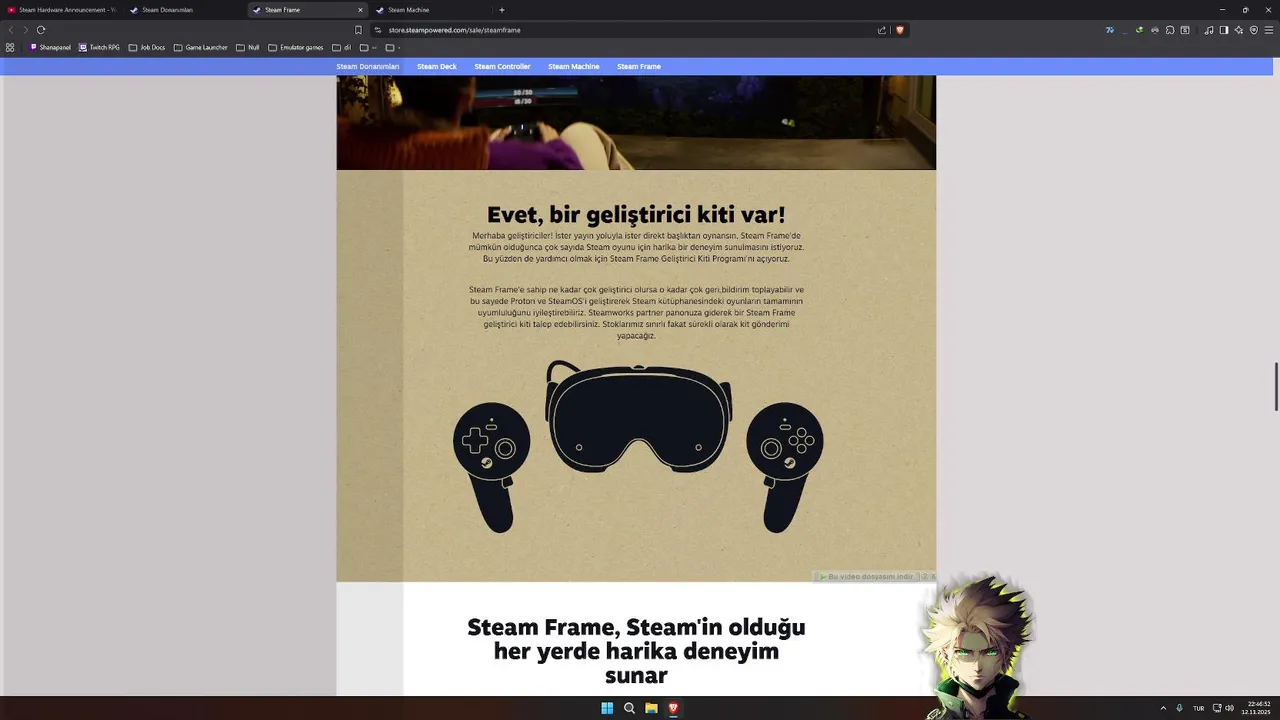This screenshot has height=720, width=1280.
Task: Expand the dil bookmark folder
Action: click(341, 47)
